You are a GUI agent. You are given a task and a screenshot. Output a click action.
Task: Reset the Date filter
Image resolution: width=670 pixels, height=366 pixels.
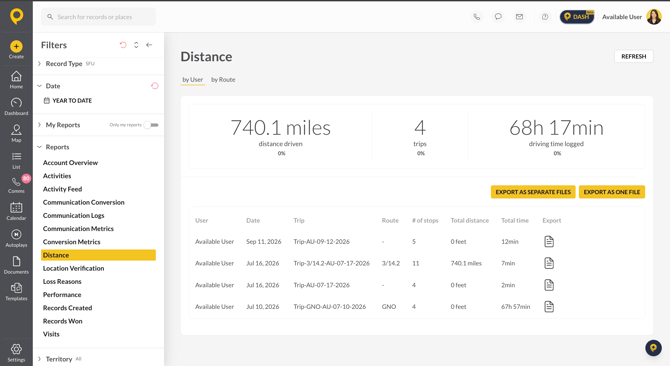tap(155, 86)
